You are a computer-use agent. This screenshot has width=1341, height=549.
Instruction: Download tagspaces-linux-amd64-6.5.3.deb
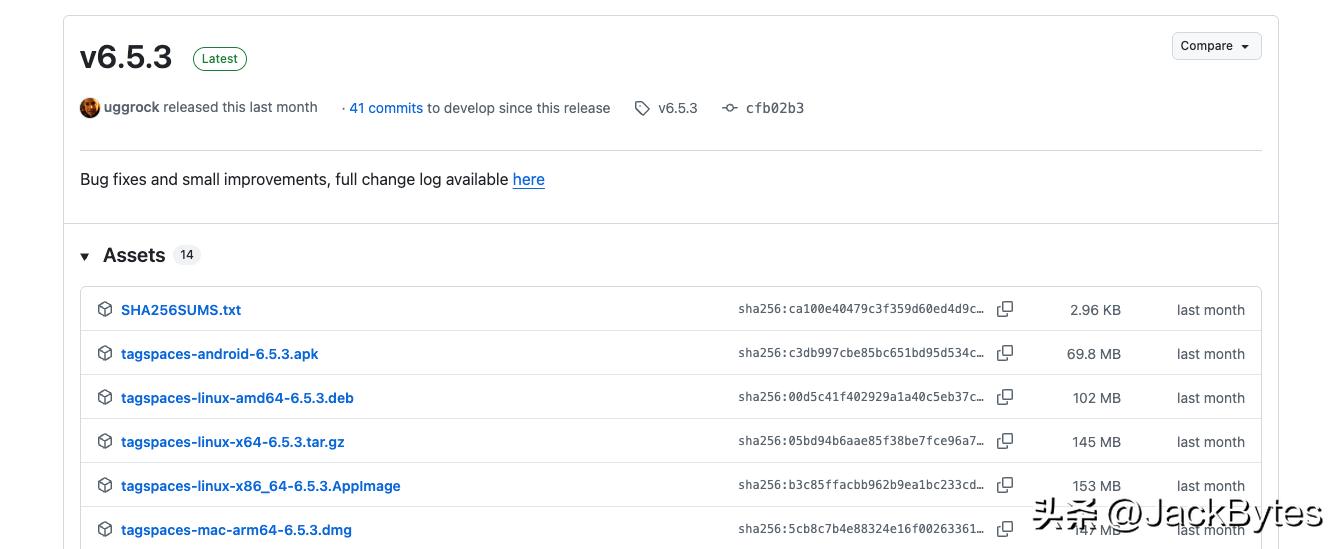[x=237, y=398]
